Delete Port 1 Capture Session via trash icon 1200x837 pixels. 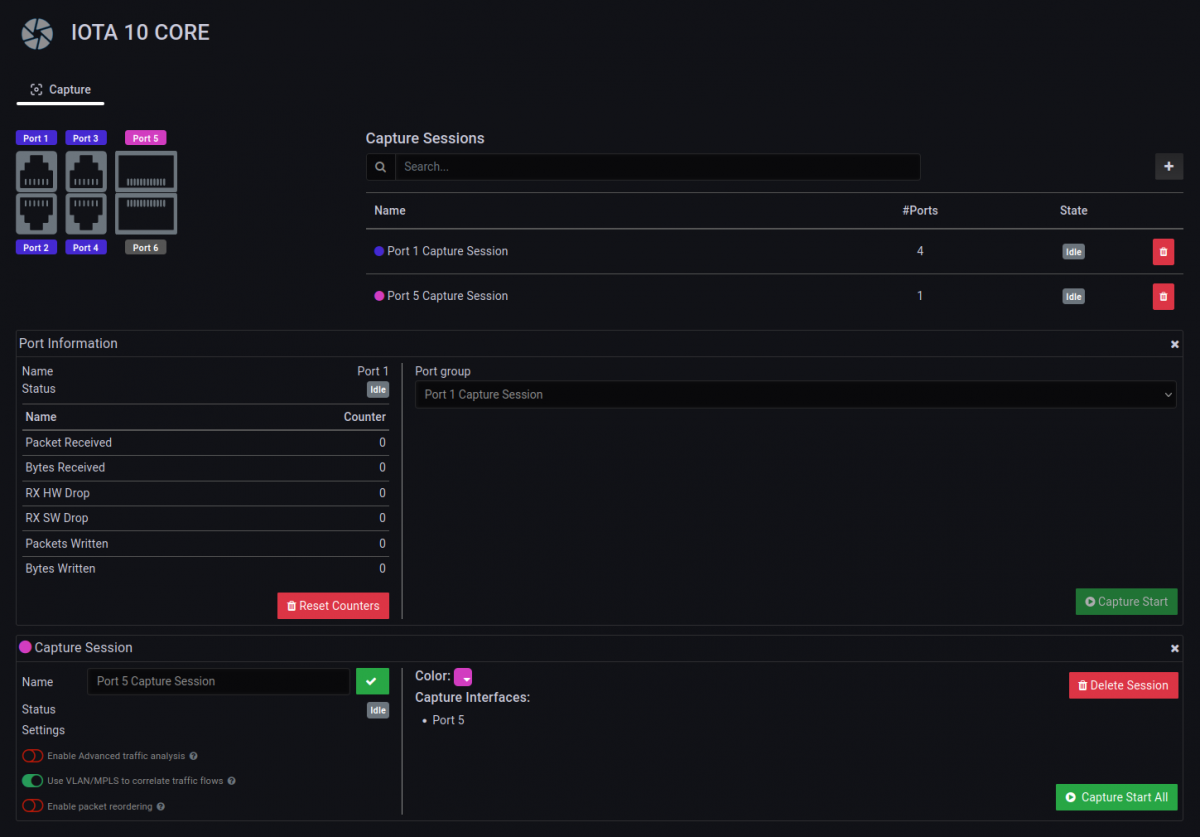tap(1163, 252)
